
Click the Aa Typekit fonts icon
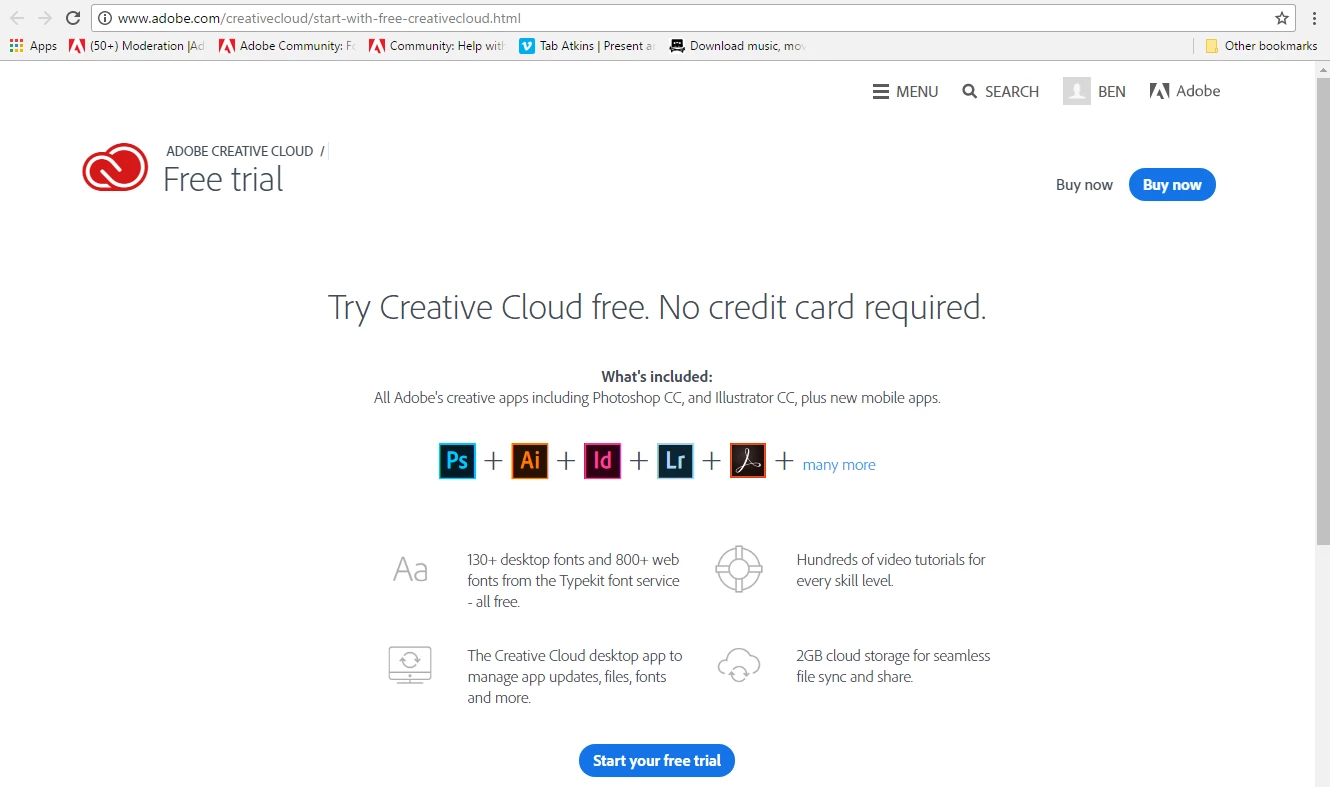pos(410,569)
